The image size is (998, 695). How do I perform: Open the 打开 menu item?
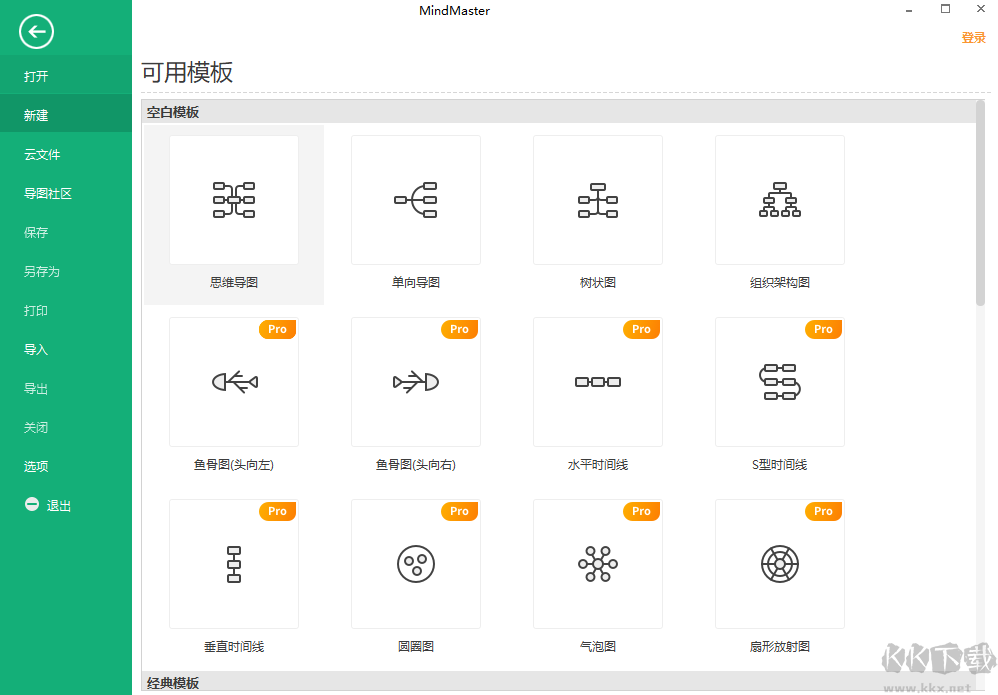pos(35,75)
